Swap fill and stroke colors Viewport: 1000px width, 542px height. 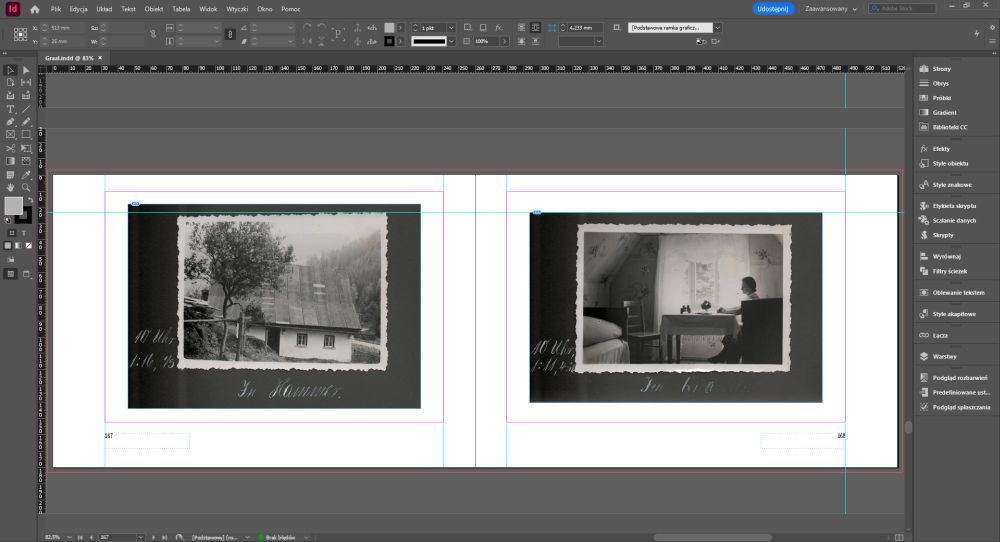tap(30, 200)
